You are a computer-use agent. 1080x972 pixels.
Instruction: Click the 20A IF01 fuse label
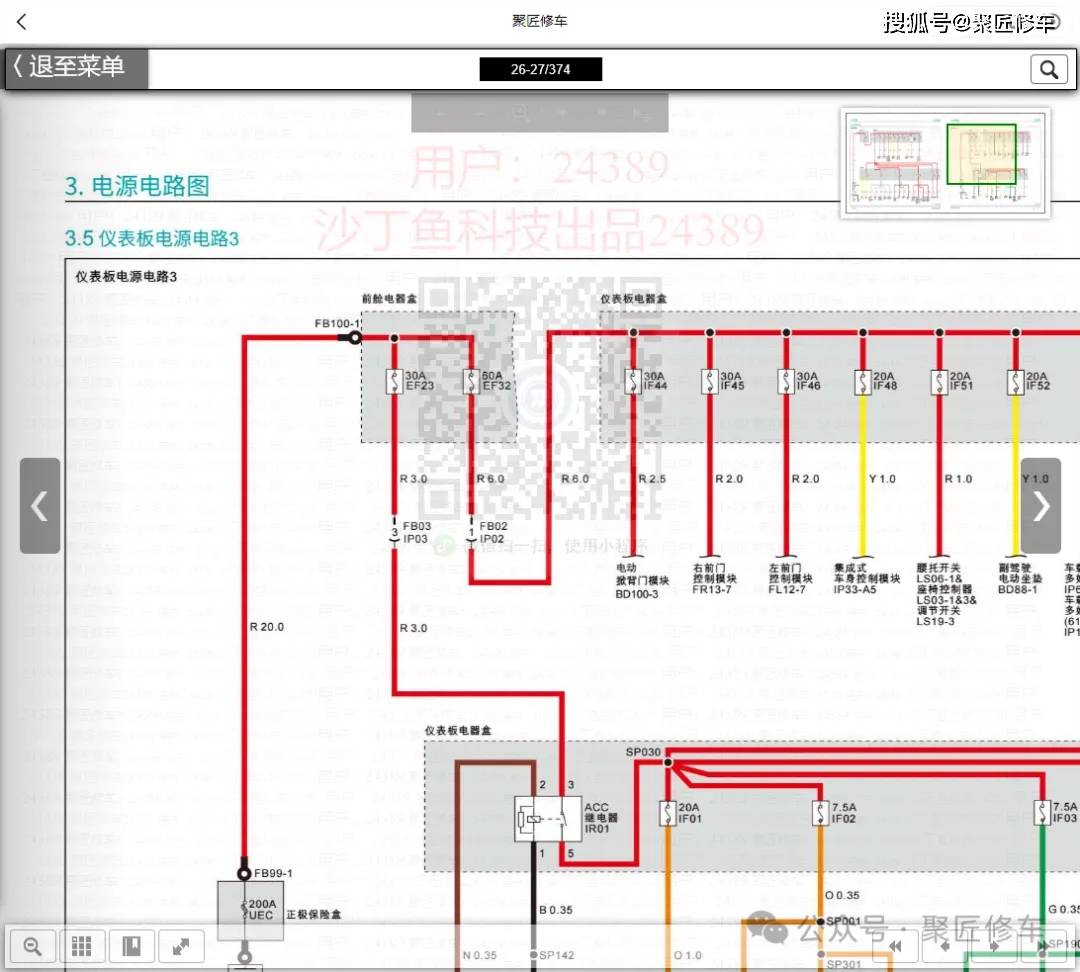coord(689,813)
